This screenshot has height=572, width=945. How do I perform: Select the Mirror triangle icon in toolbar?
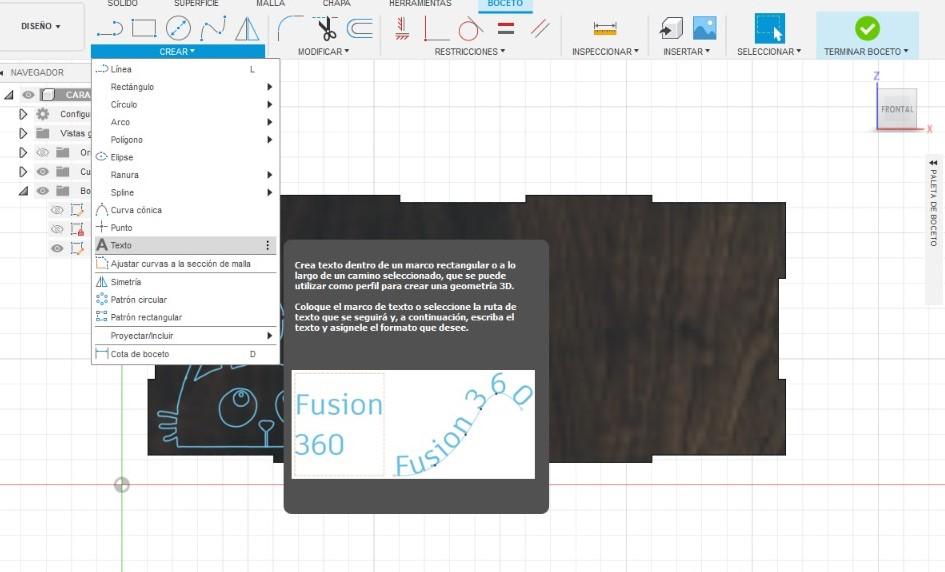pyautogui.click(x=247, y=28)
